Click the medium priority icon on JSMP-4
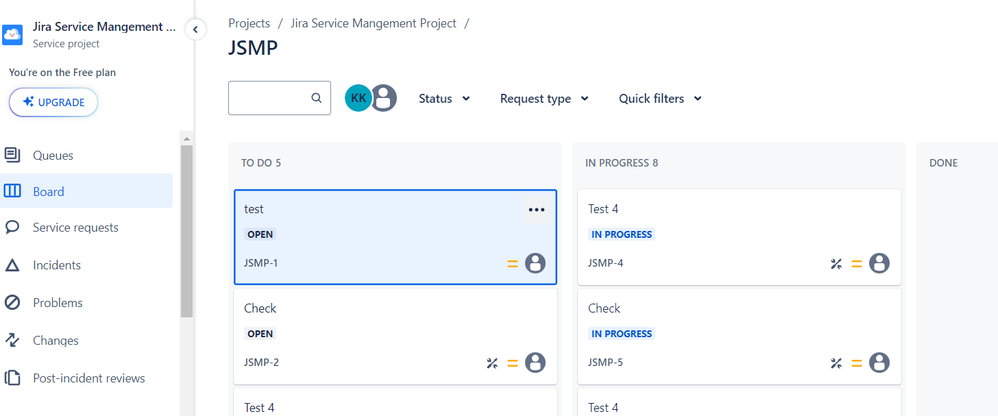Image resolution: width=998 pixels, height=416 pixels. [857, 263]
